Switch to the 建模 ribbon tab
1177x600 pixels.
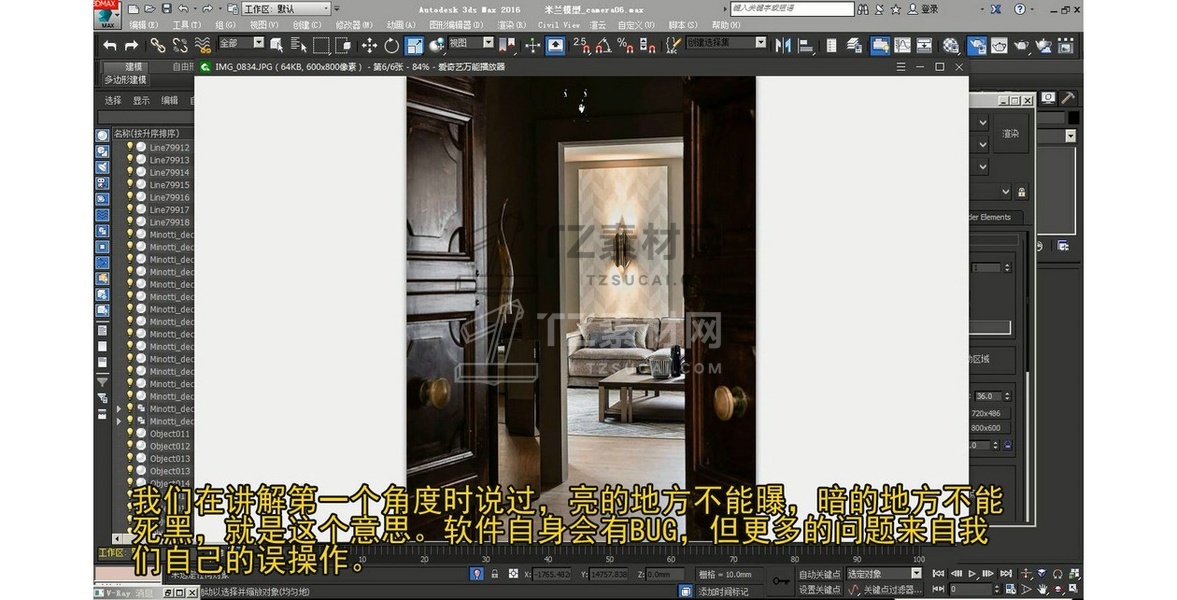coord(134,67)
